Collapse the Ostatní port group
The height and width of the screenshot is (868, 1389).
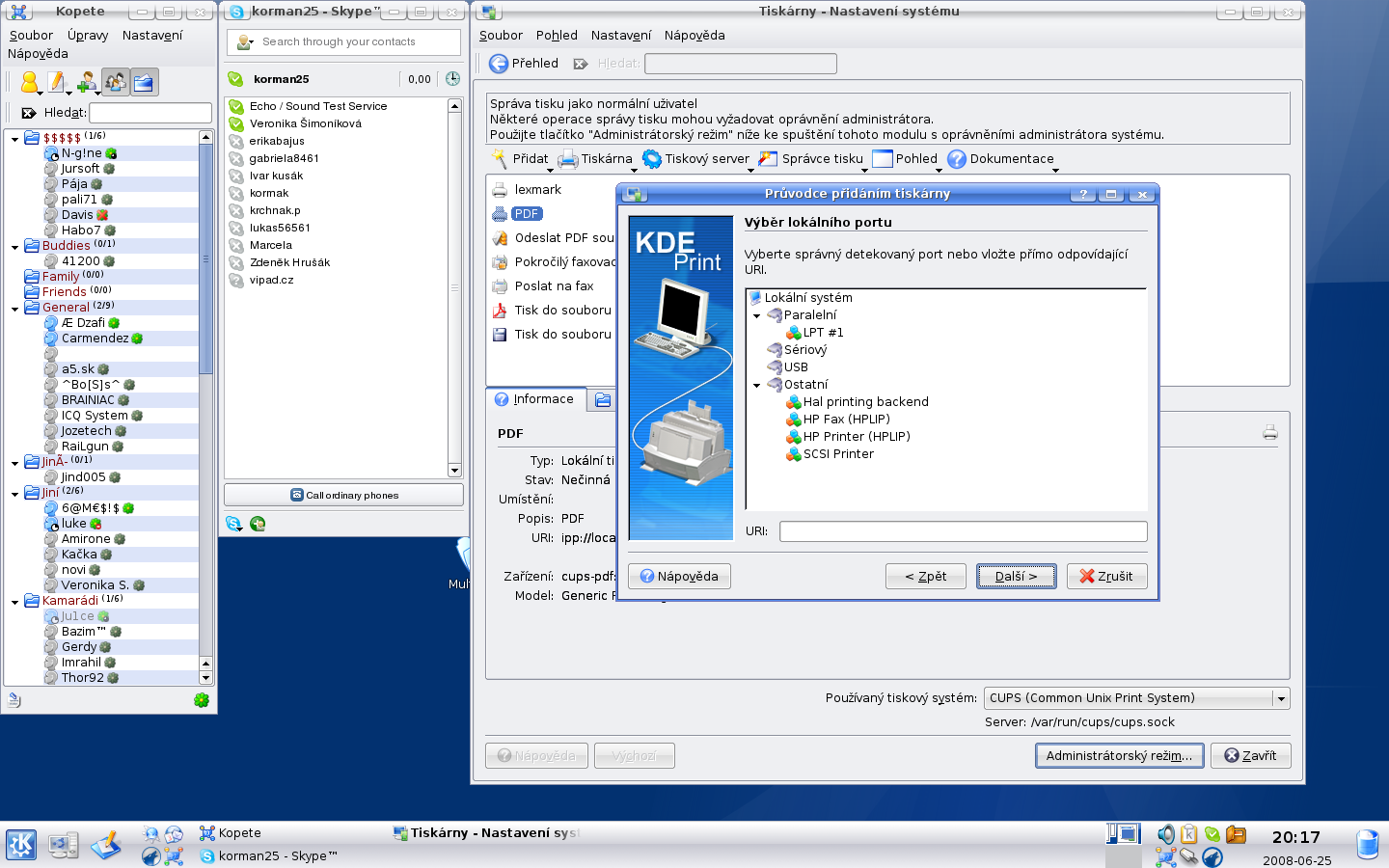click(x=757, y=385)
